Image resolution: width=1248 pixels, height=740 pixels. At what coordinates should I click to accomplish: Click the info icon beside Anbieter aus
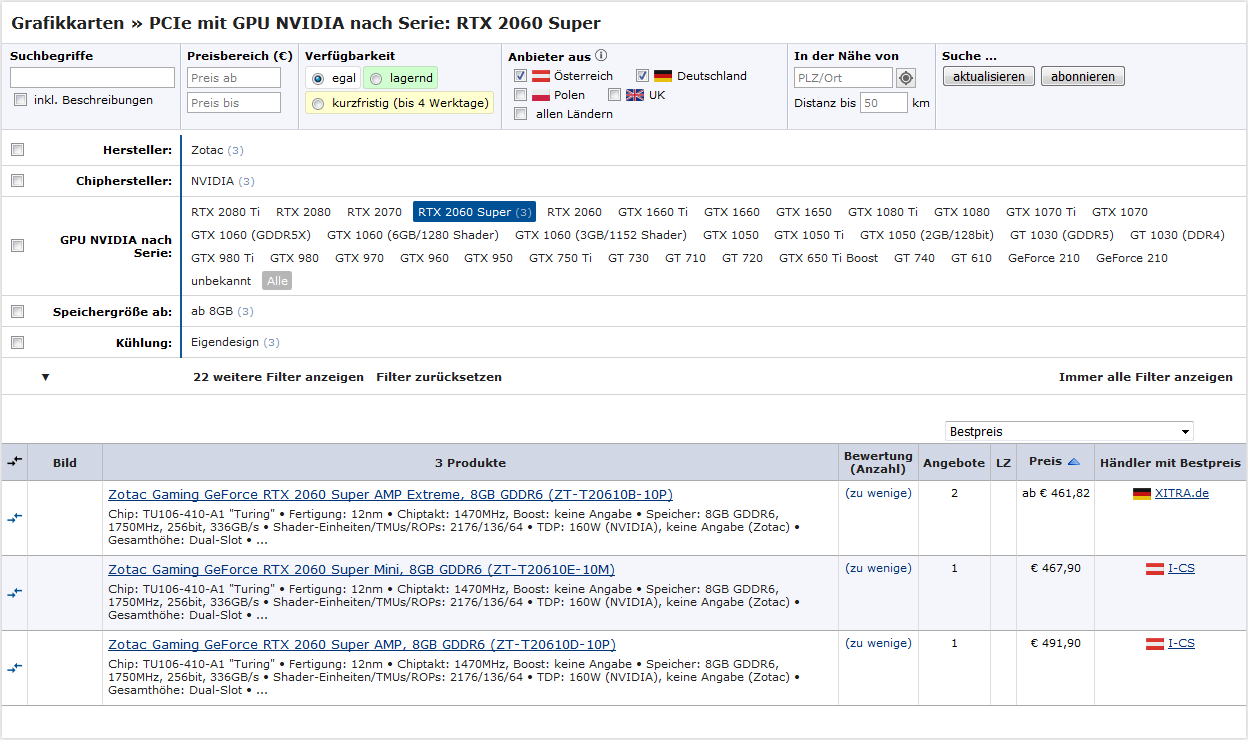click(x=601, y=56)
